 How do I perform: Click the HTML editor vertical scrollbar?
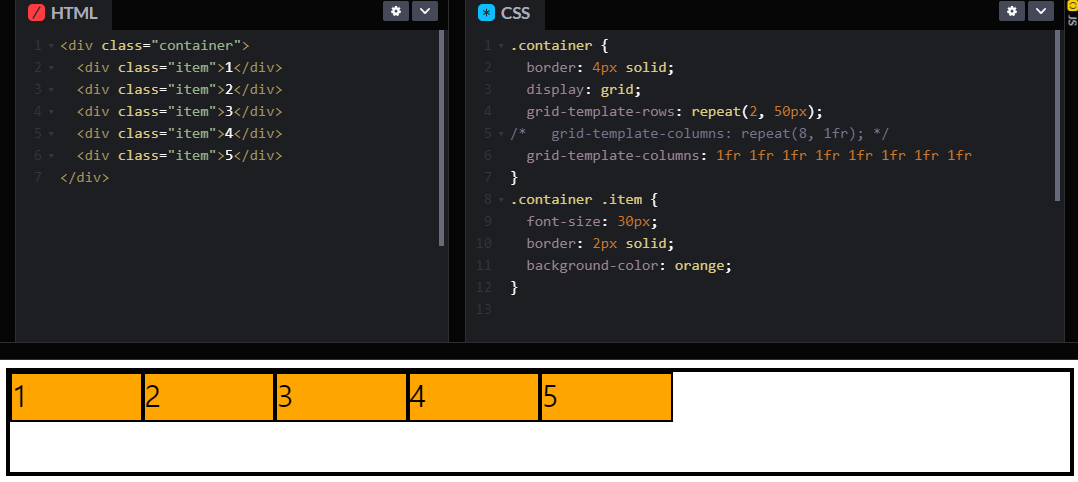(441, 138)
